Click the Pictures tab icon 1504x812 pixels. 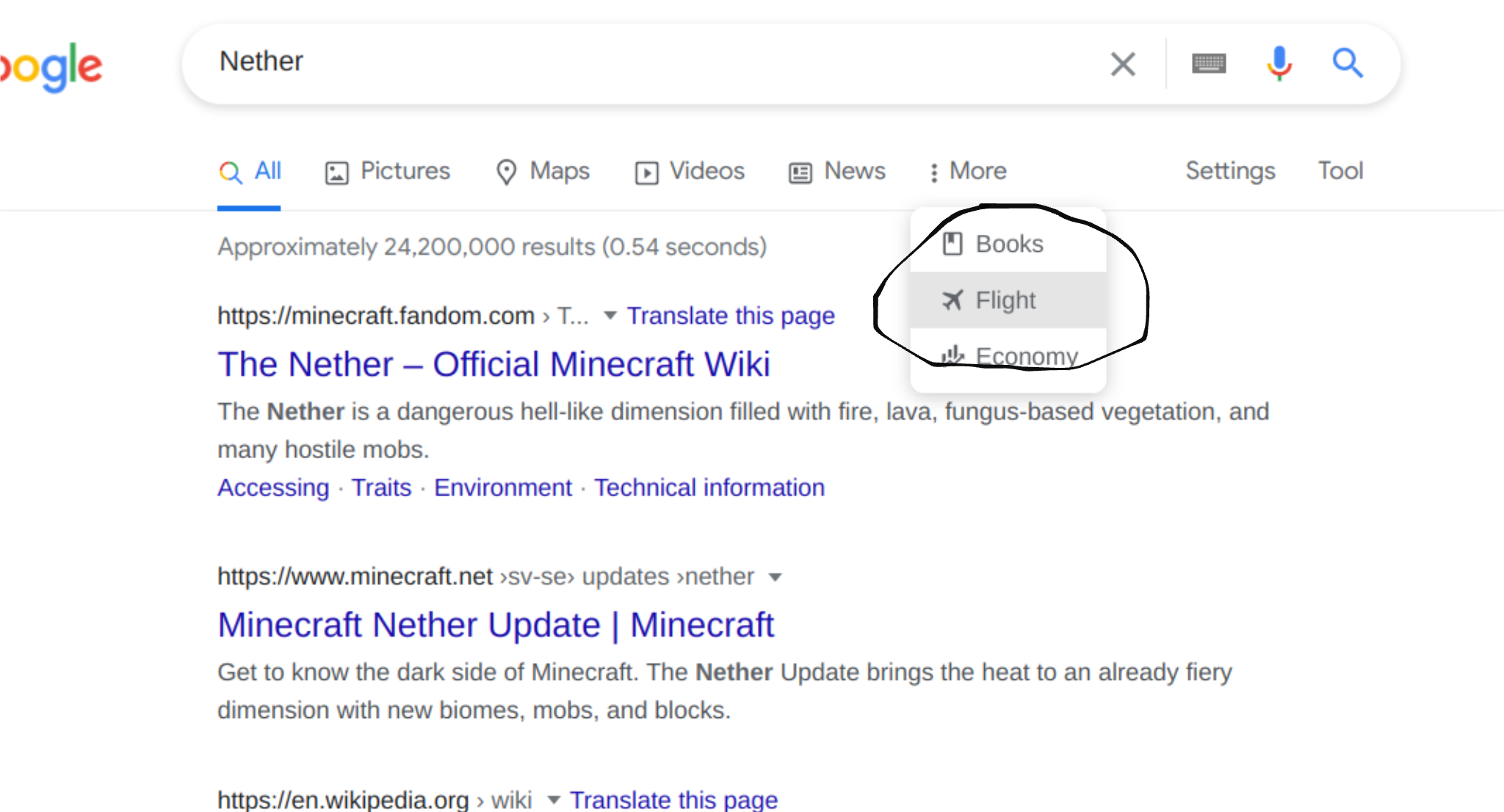338,171
